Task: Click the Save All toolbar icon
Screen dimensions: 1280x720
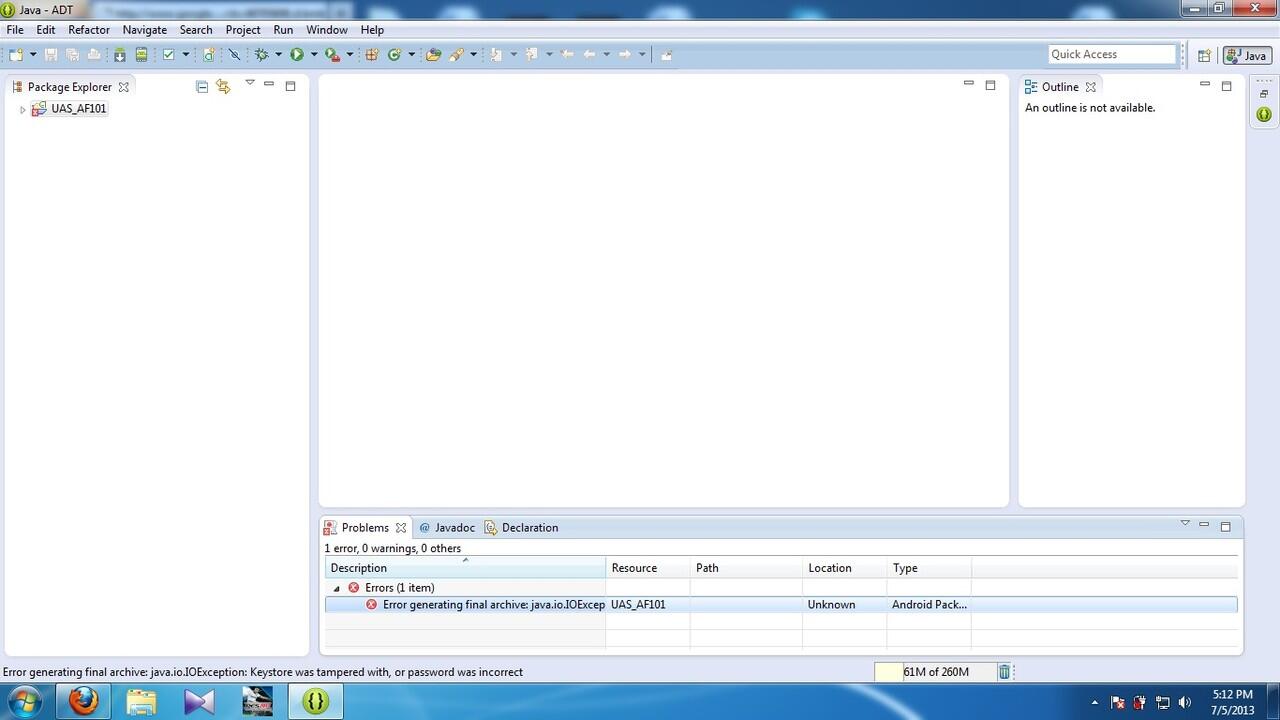Action: point(72,54)
